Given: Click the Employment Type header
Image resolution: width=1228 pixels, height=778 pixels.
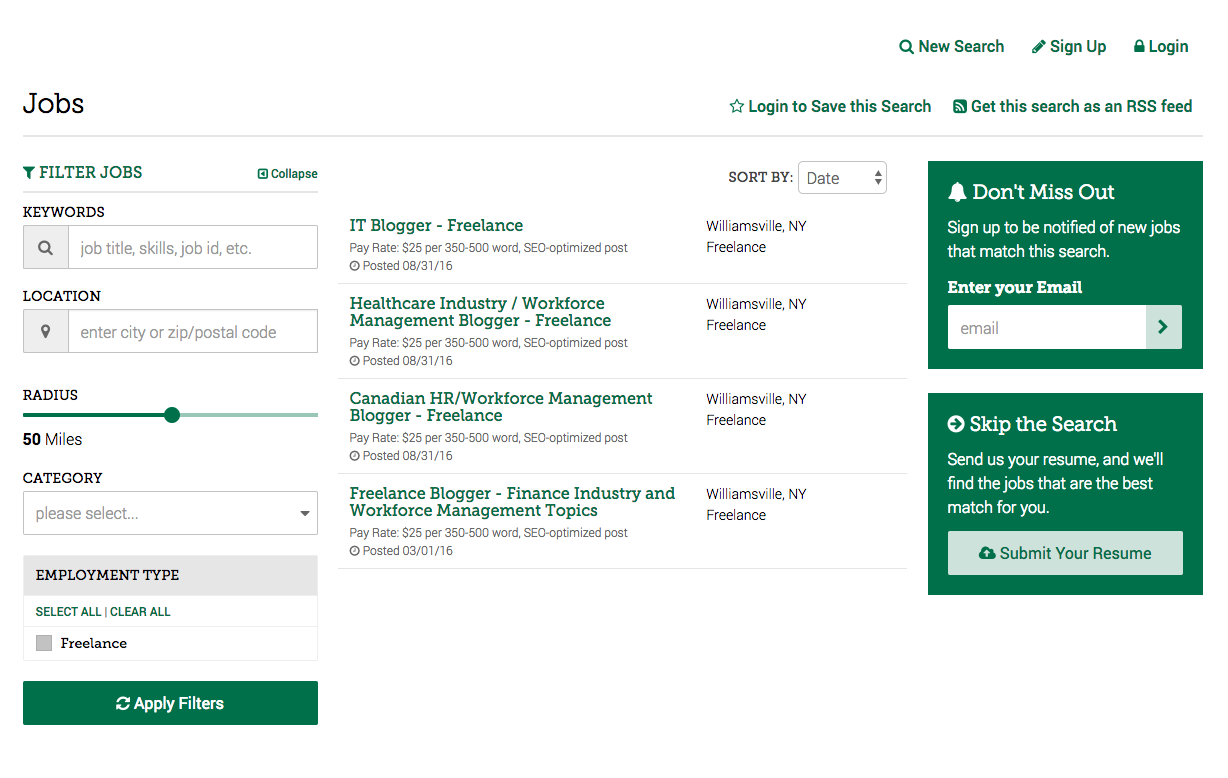Looking at the screenshot, I should coord(170,575).
